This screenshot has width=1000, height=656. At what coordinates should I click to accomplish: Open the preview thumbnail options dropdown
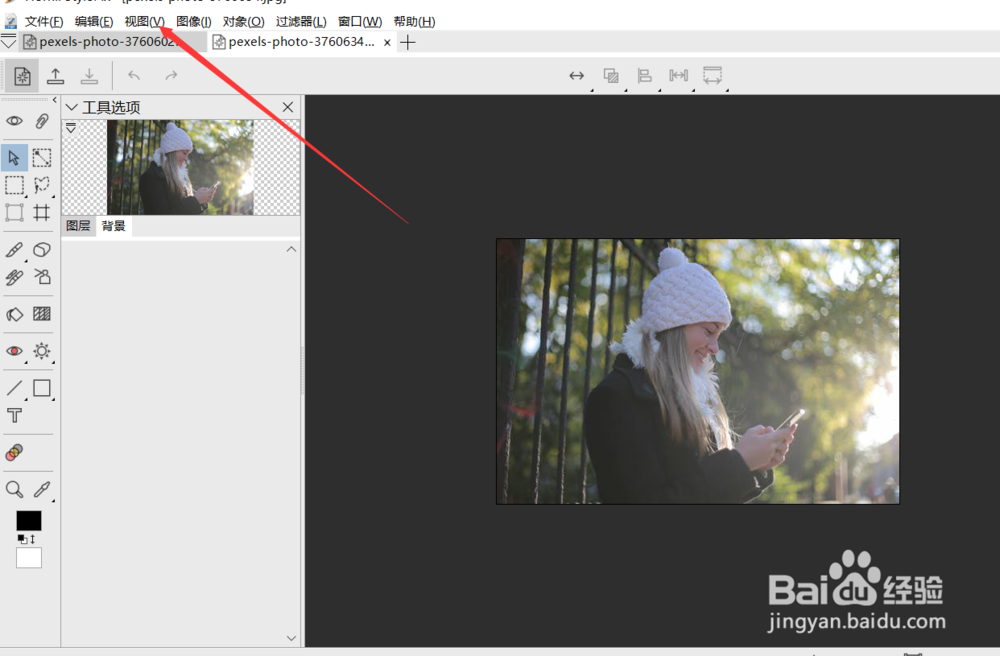[x=71, y=128]
